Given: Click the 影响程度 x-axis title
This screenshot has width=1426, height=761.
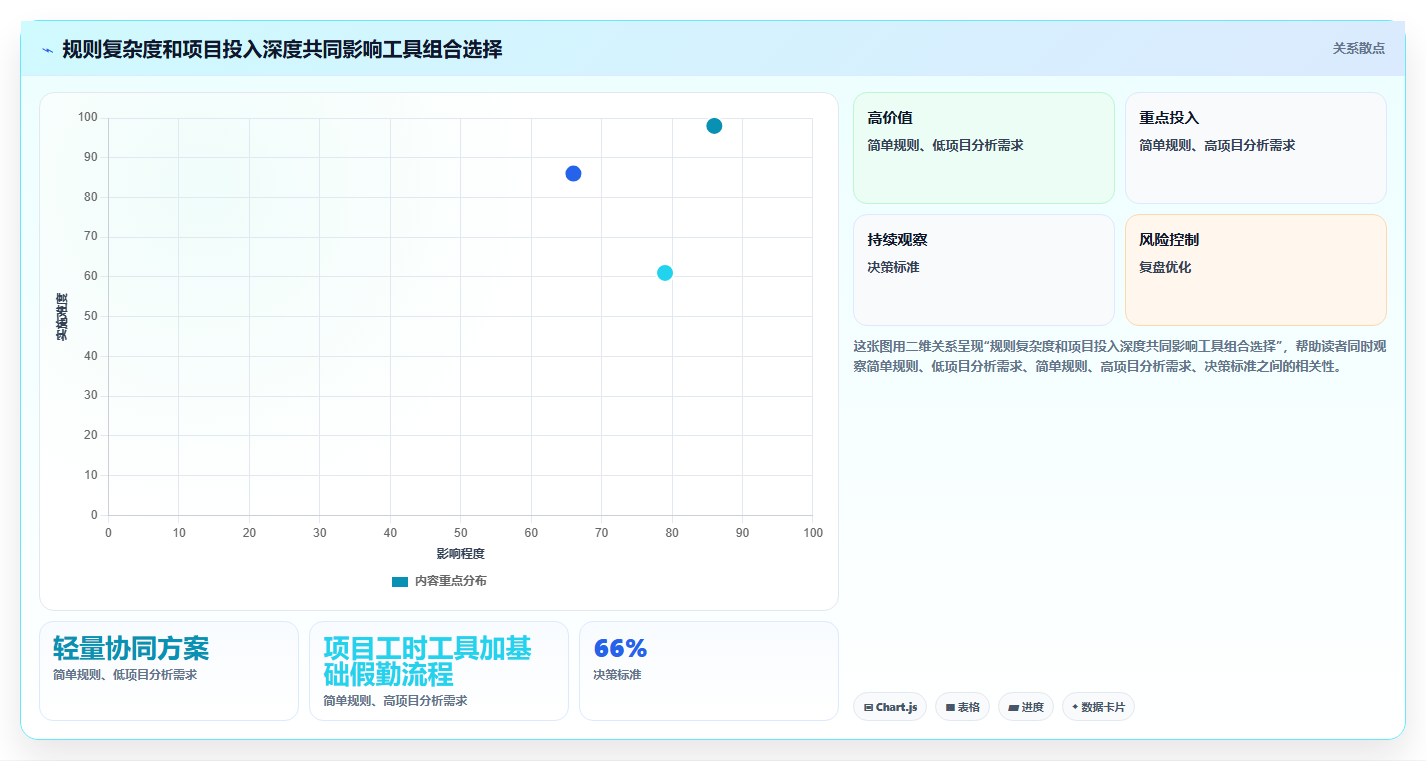Looking at the screenshot, I should coord(460,554).
